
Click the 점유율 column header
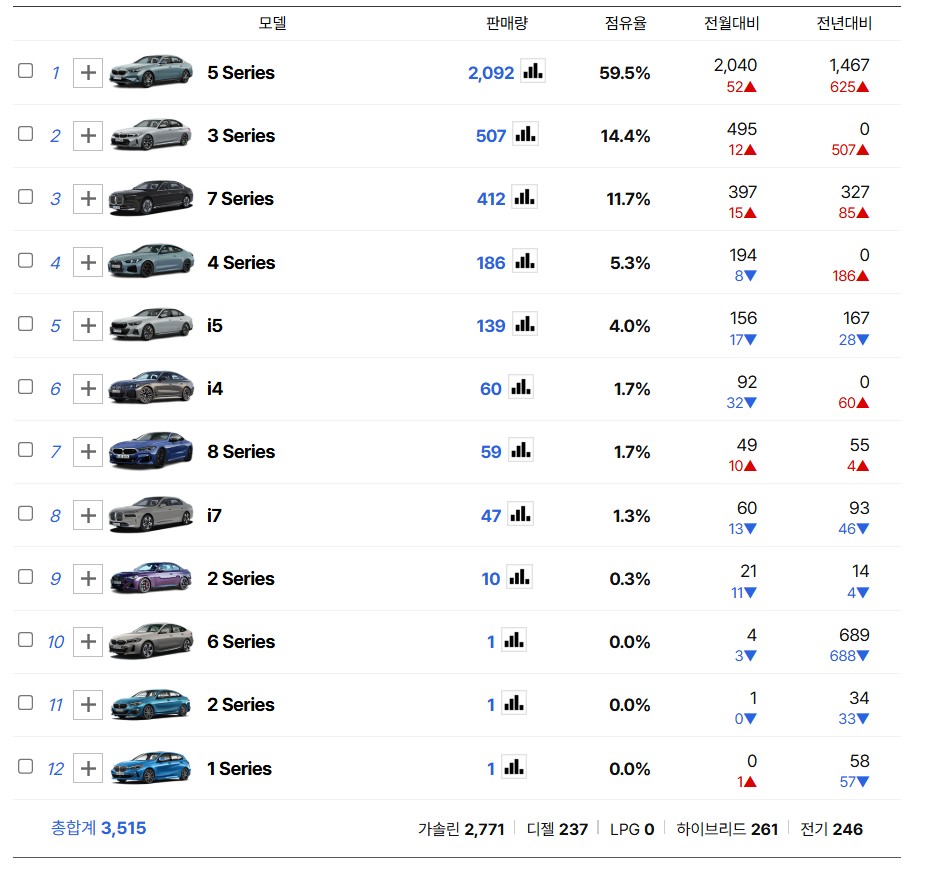point(625,23)
